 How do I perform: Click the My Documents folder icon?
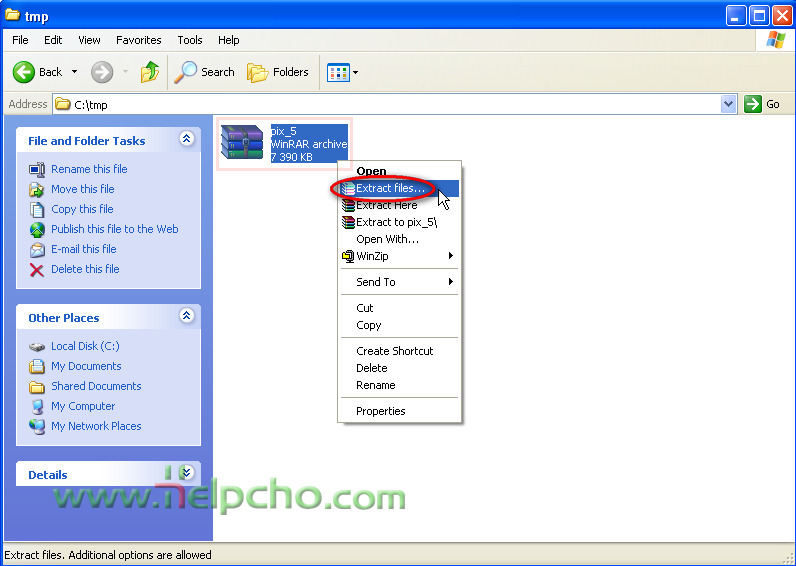(37, 367)
